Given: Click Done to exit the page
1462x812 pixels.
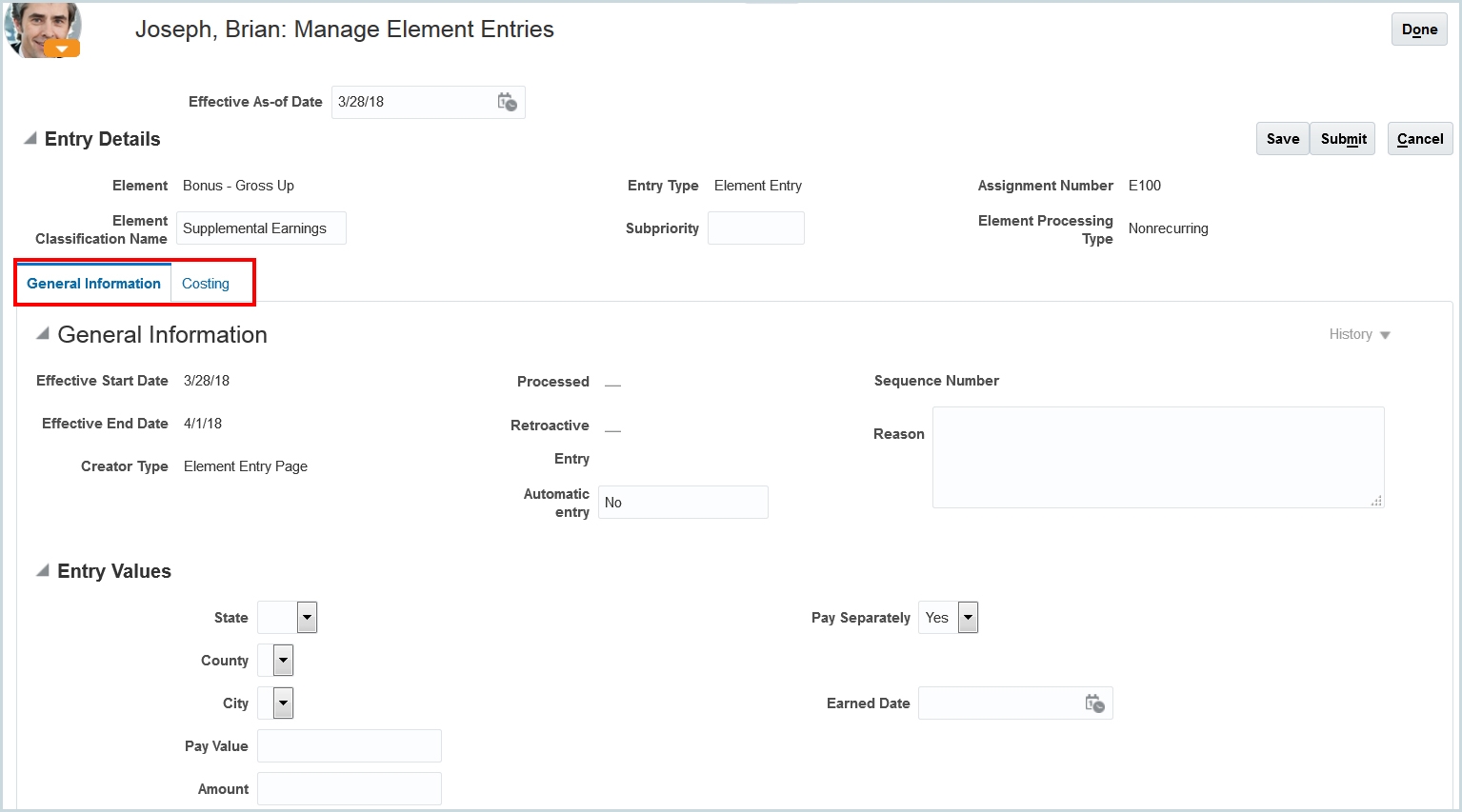Looking at the screenshot, I should coord(1418,30).
